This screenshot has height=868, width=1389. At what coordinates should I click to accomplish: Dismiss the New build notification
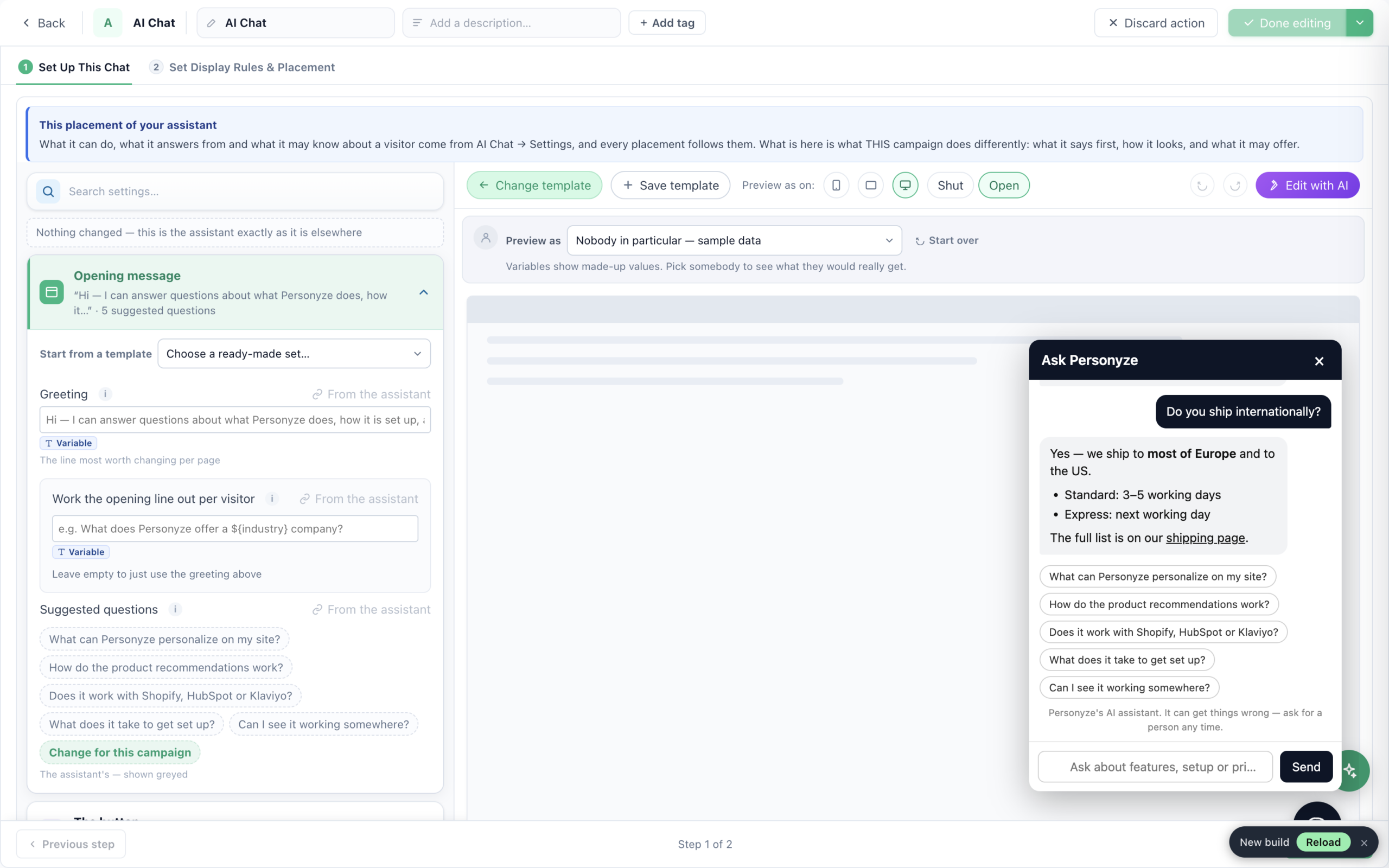click(x=1363, y=843)
